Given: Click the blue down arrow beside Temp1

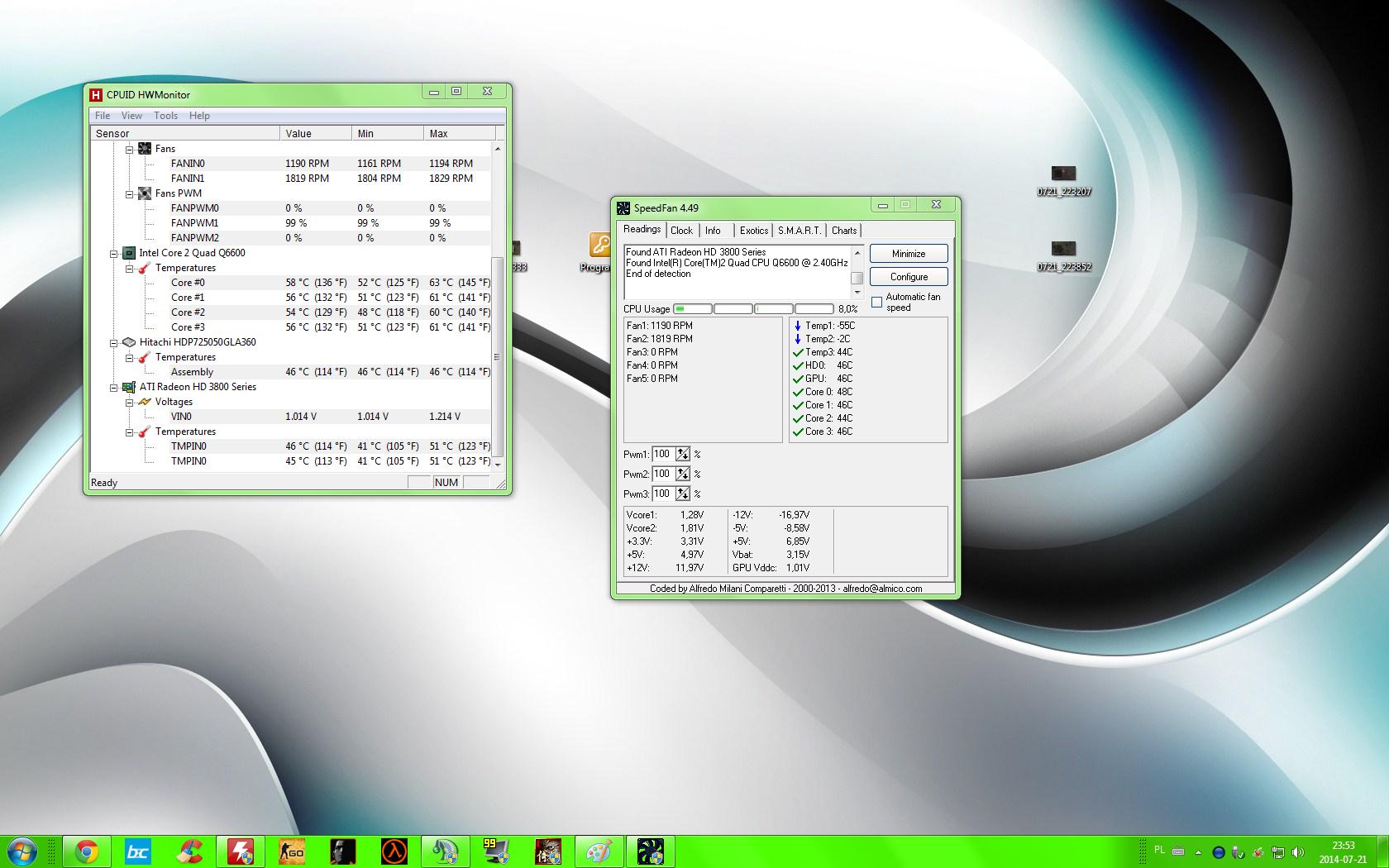Looking at the screenshot, I should click(x=798, y=326).
